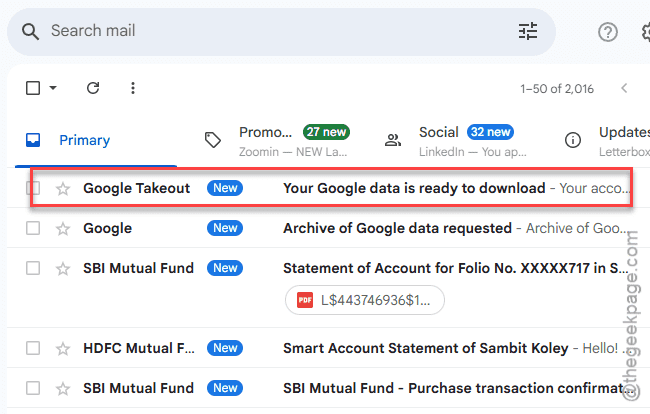Open SBI Purchase transaction confirmation email

[x=459, y=388]
